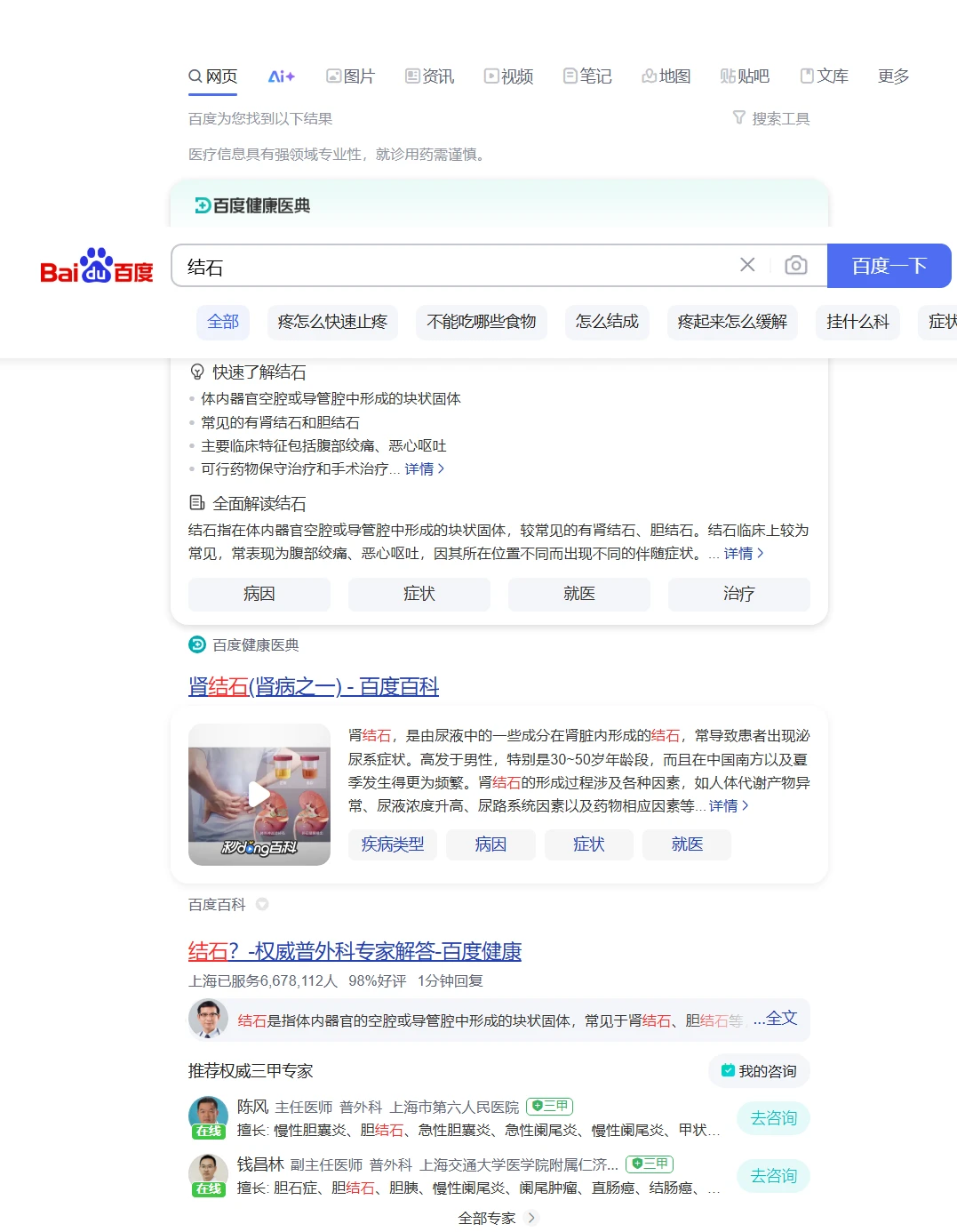957x1232 pixels.
Task: Click doctor avatar in expert answer
Action: (208, 1019)
